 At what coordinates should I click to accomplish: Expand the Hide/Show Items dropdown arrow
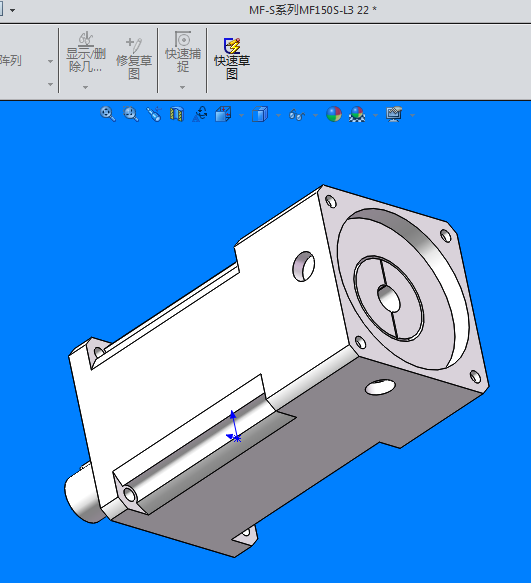coord(315,115)
